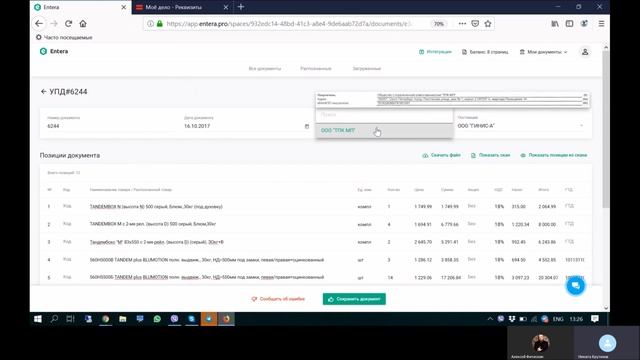Go back in browser history
Viewport: 640px width, 360px height.
(x=39, y=24)
